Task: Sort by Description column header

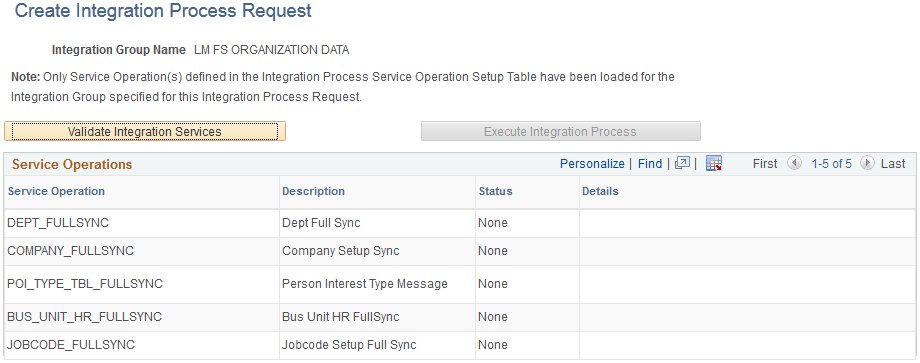Action: click(x=313, y=191)
